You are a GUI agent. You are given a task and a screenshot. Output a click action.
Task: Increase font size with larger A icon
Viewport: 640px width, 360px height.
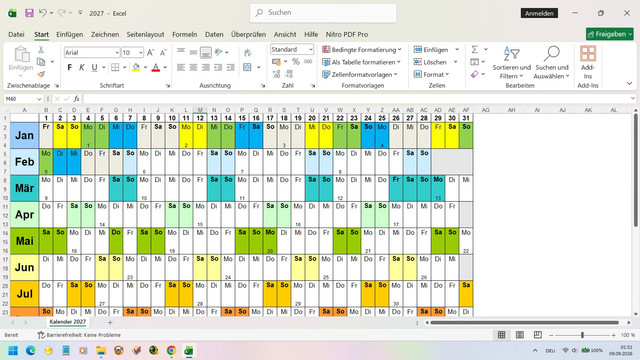(151, 53)
